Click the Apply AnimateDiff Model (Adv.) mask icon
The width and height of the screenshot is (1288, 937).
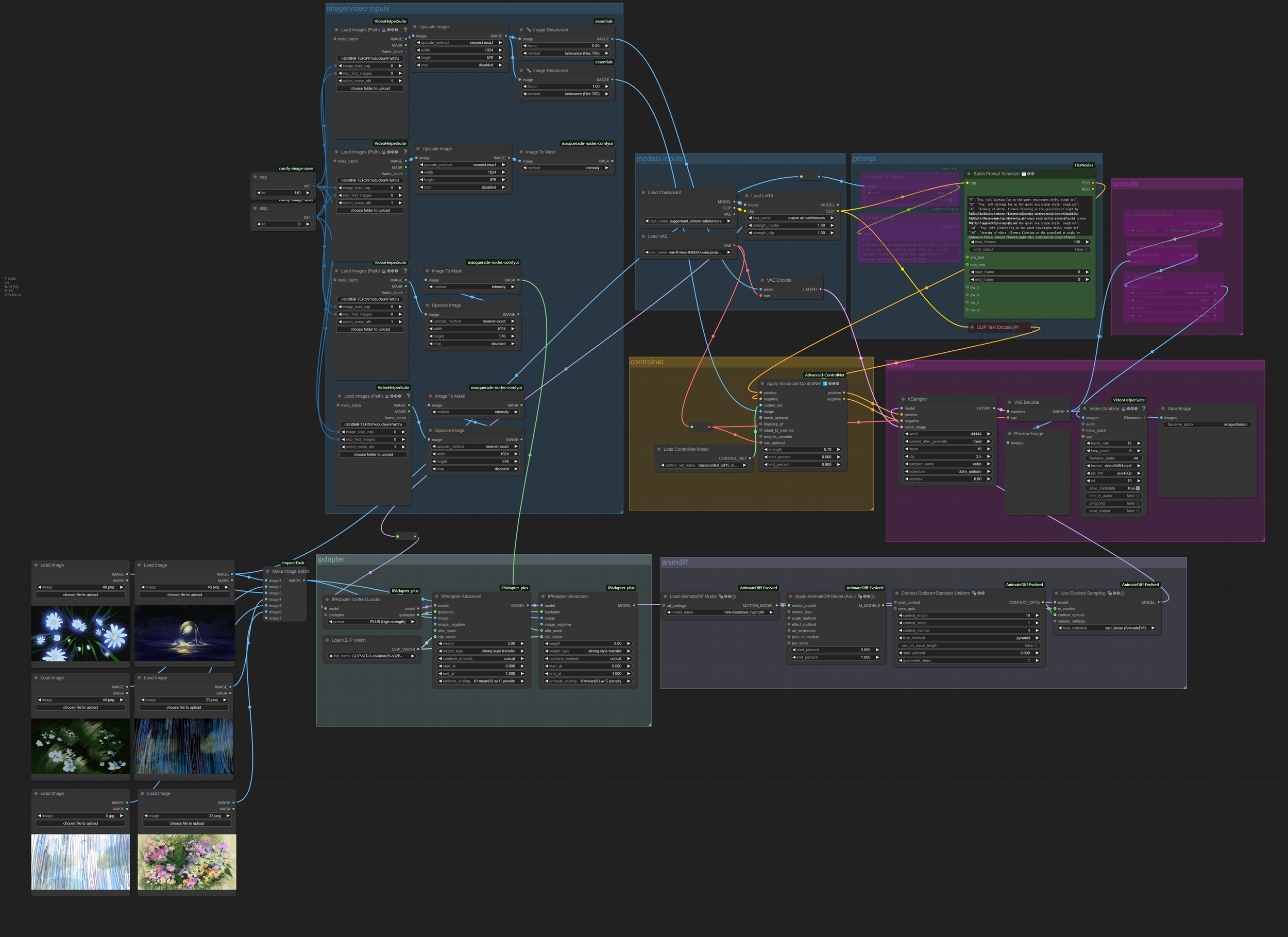(x=860, y=597)
